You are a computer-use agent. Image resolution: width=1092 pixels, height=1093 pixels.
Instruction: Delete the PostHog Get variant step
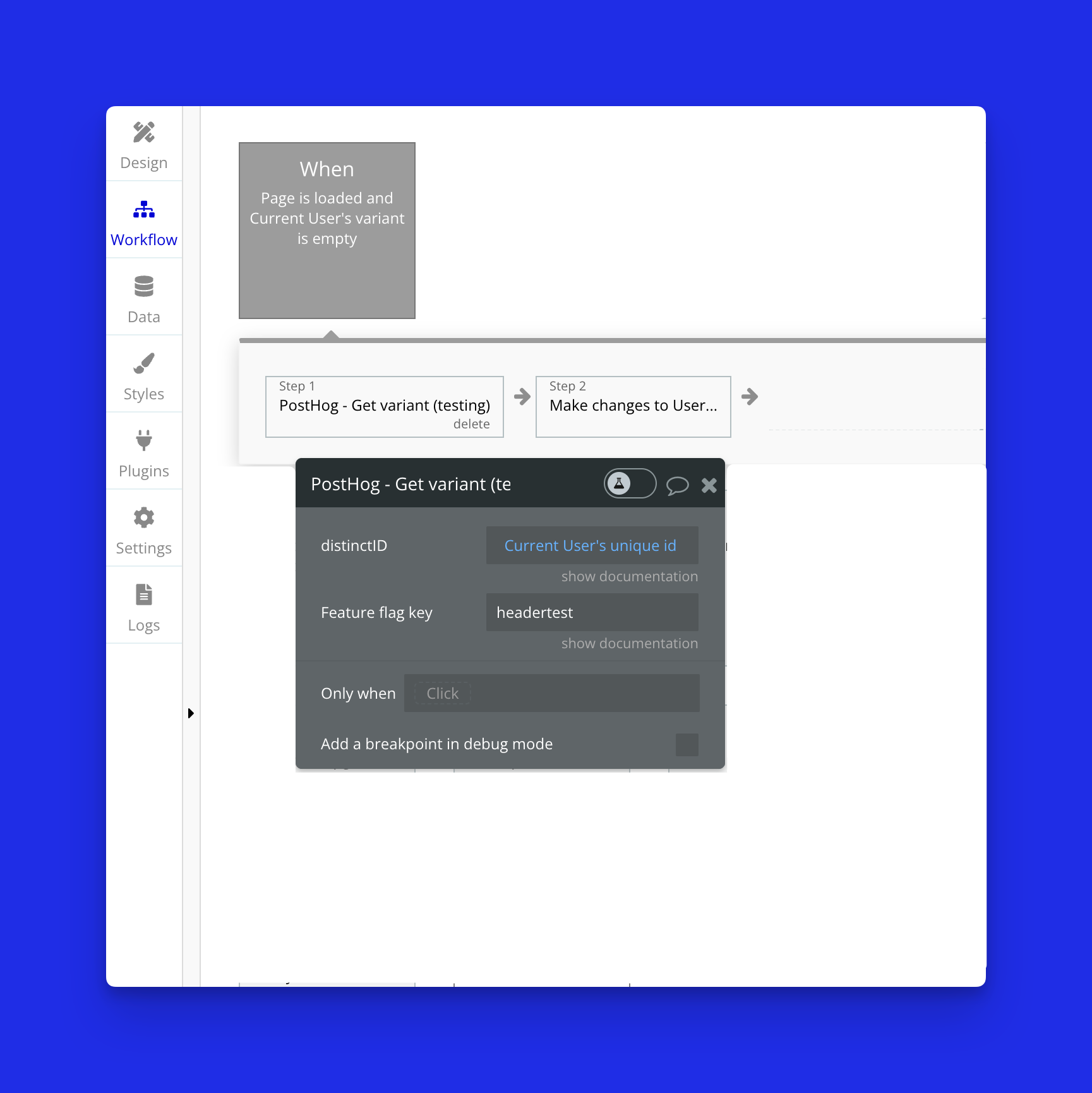471,424
